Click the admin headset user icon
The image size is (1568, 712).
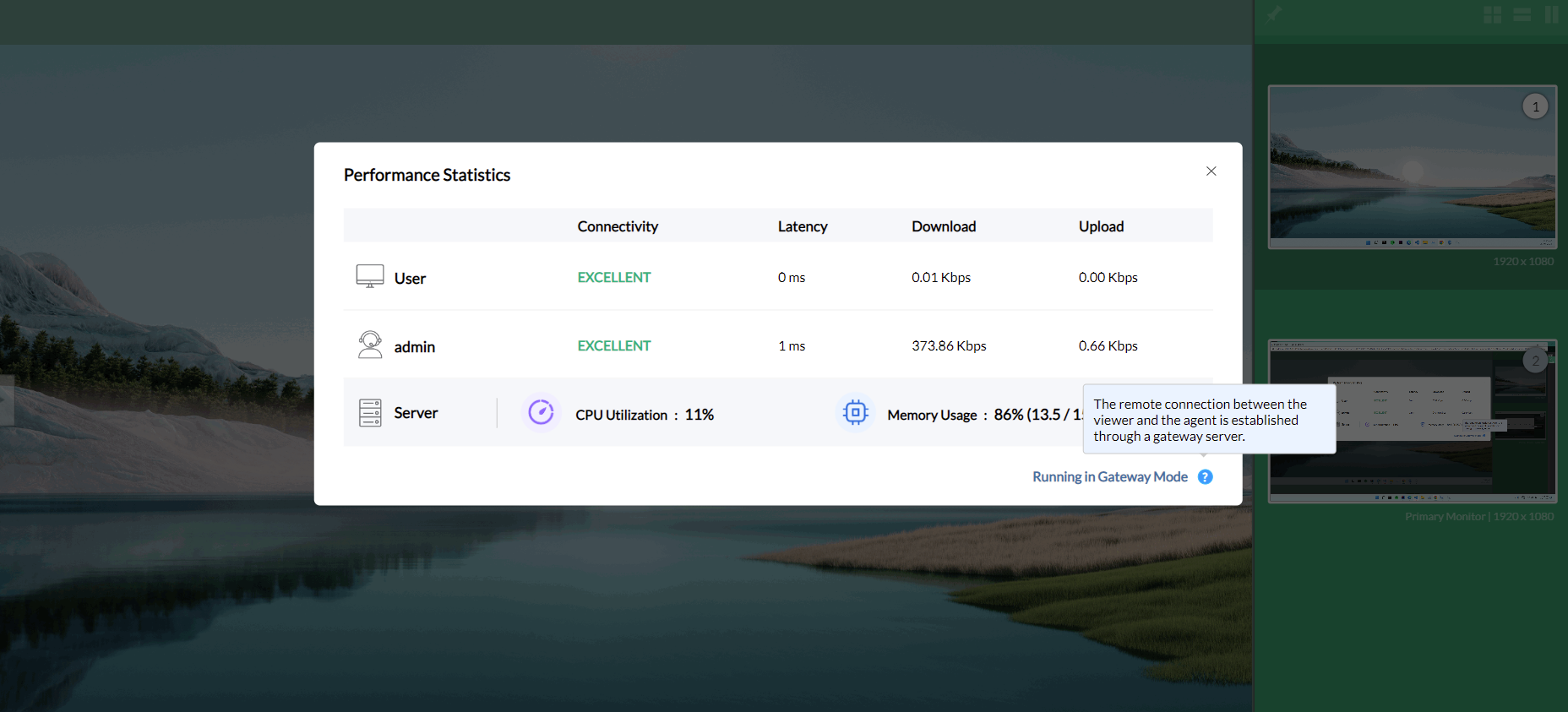tap(370, 345)
